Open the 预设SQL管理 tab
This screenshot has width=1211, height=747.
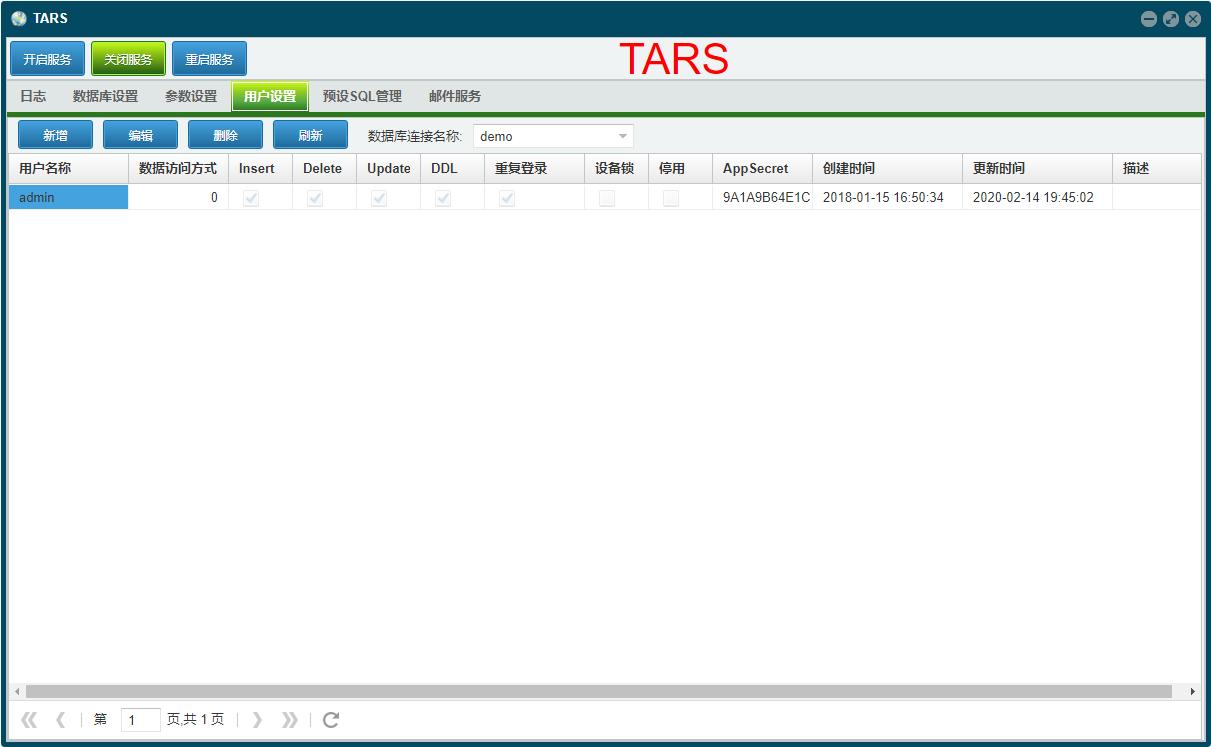(x=362, y=96)
